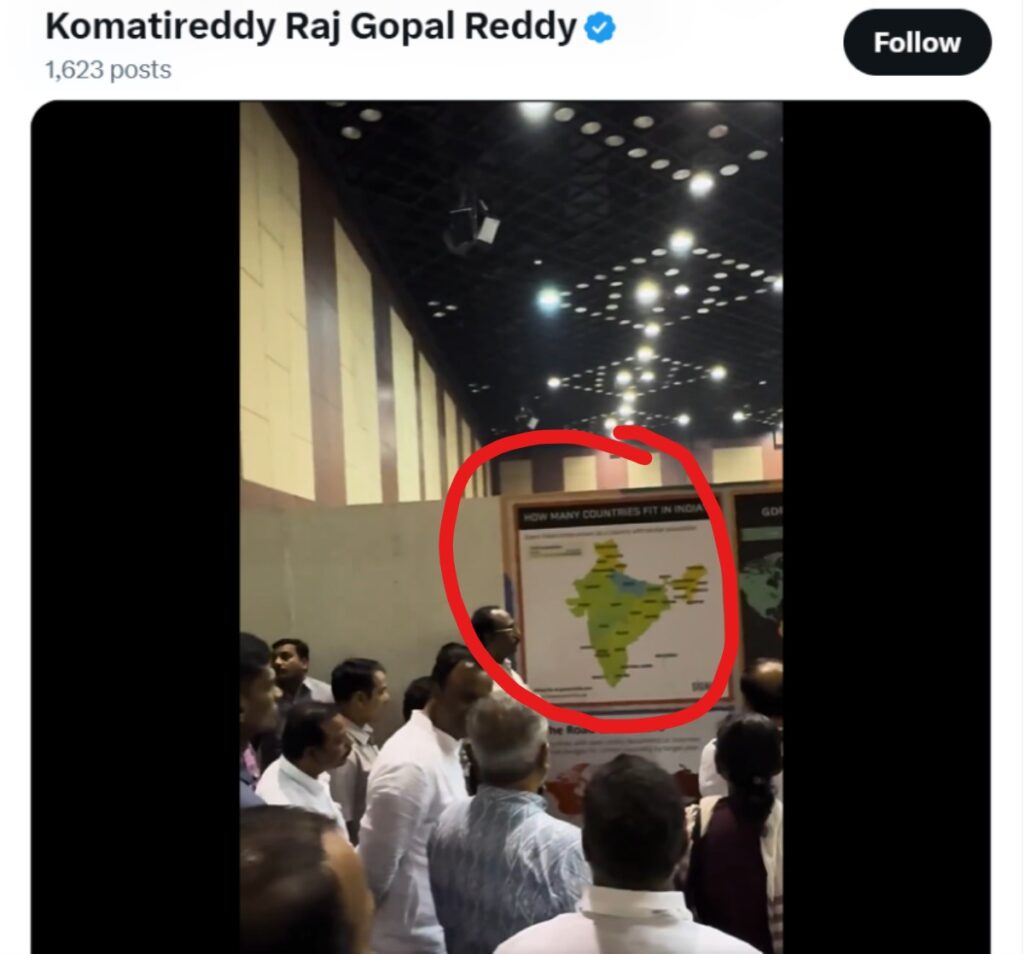
Task: Open Komatireddy Raj Gopal Reddy profile name
Action: point(311,27)
